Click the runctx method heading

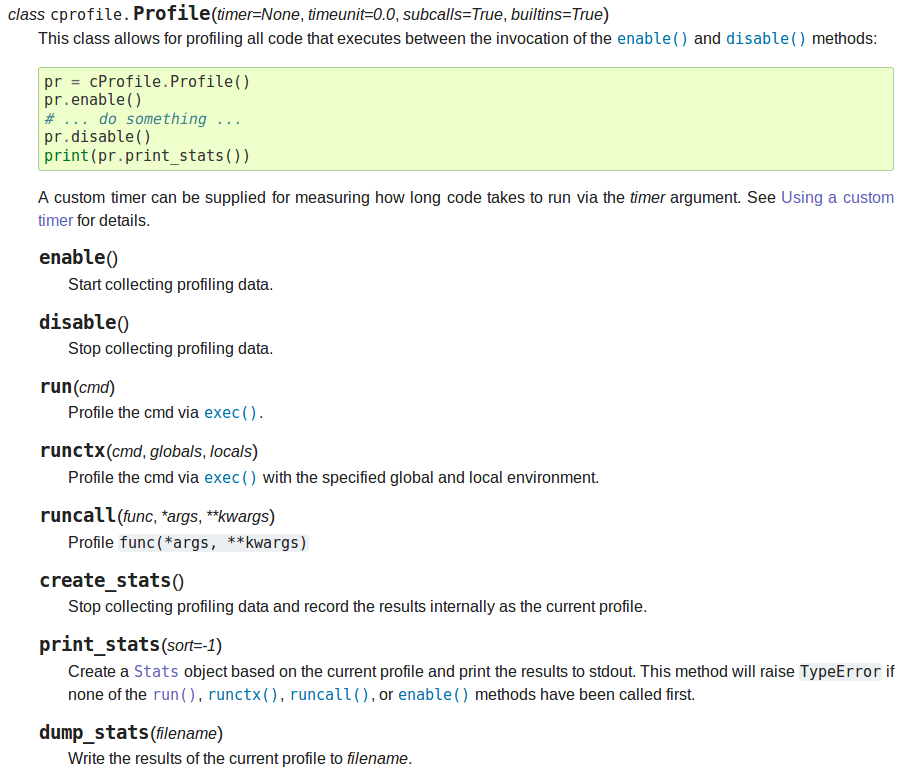click(149, 451)
